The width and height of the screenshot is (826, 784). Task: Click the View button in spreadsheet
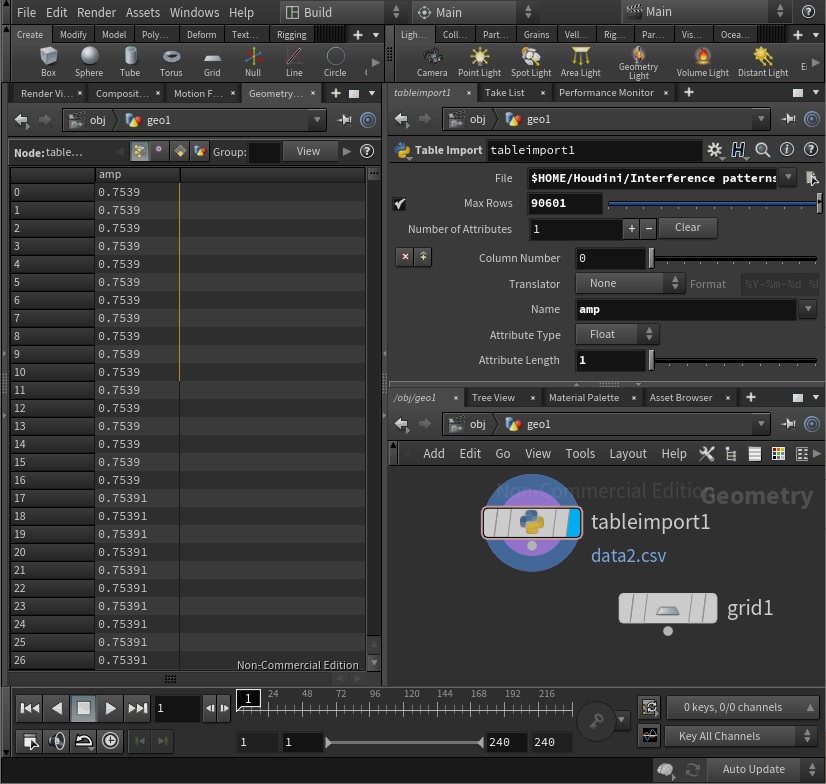coord(308,151)
